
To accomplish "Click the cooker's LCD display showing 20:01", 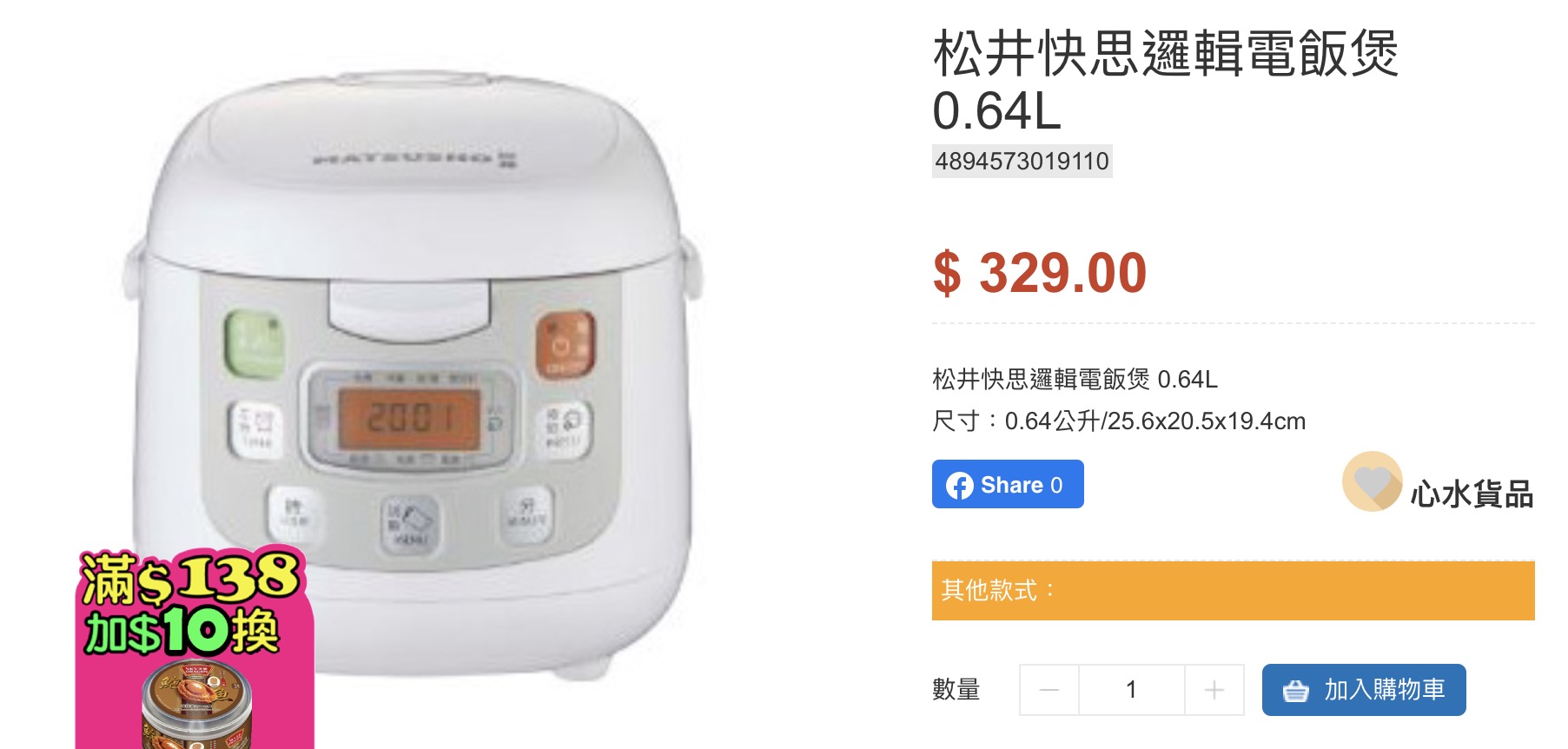I will [408, 419].
